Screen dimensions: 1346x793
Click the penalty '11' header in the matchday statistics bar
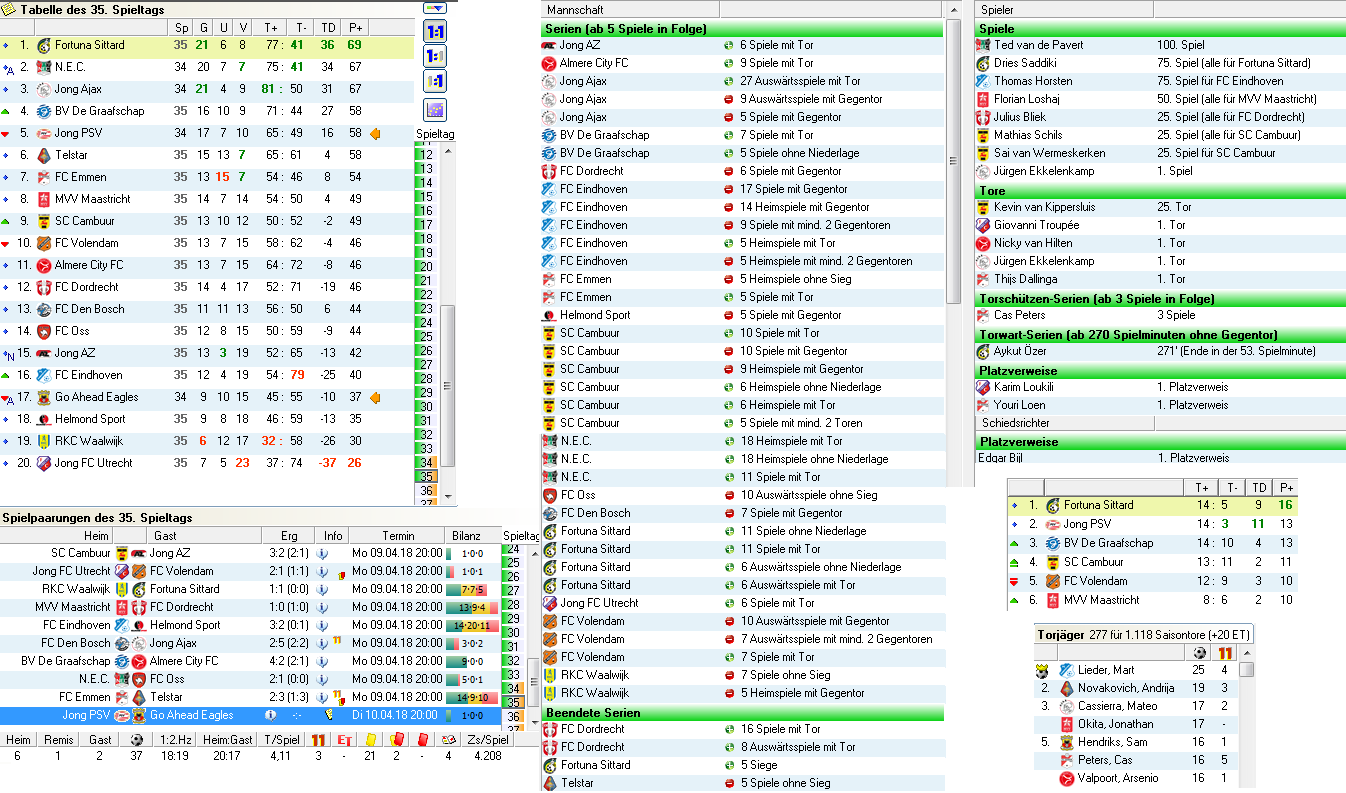click(319, 740)
